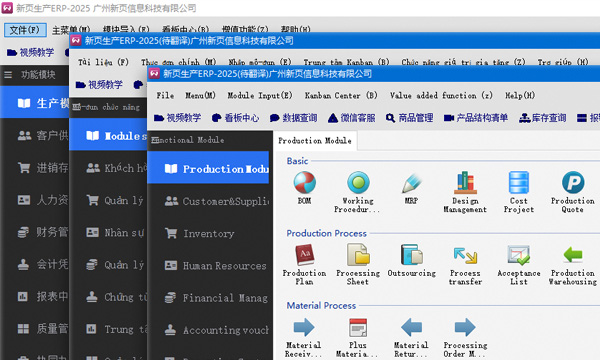
Task: Open Plus Material calendar icon
Action: click(x=358, y=327)
